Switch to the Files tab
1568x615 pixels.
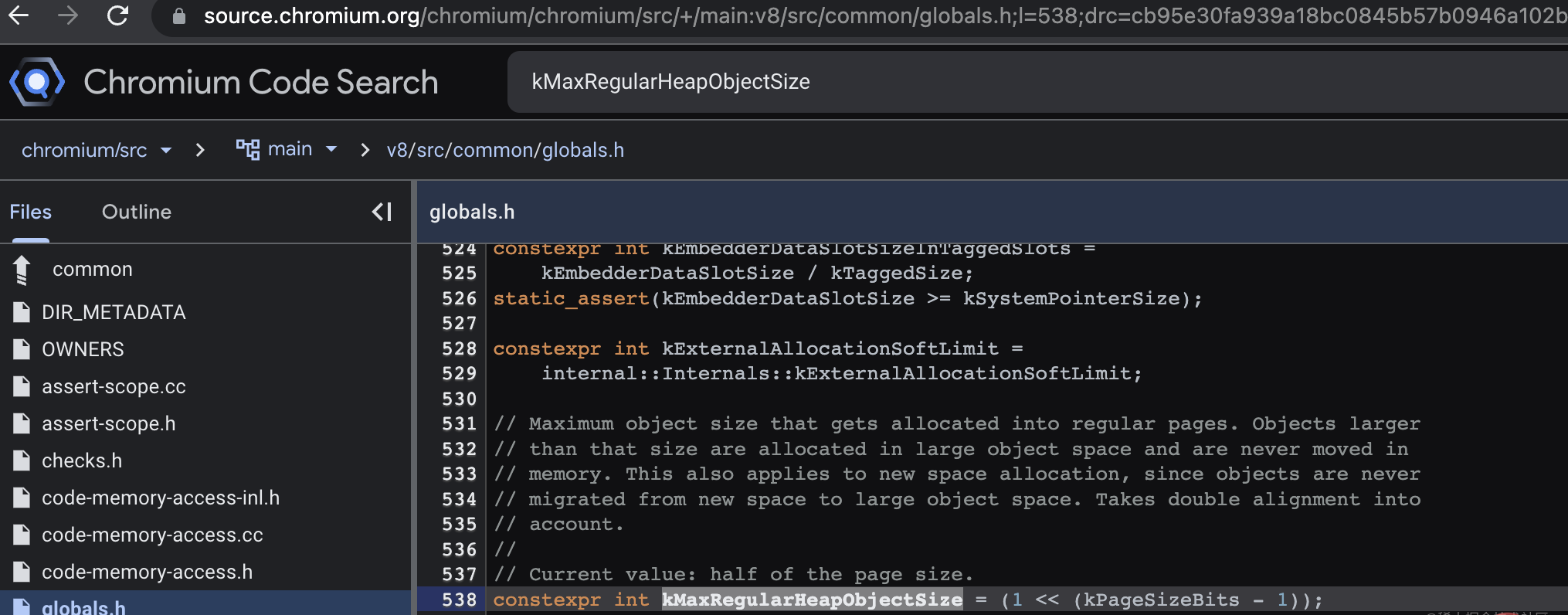pyautogui.click(x=31, y=212)
